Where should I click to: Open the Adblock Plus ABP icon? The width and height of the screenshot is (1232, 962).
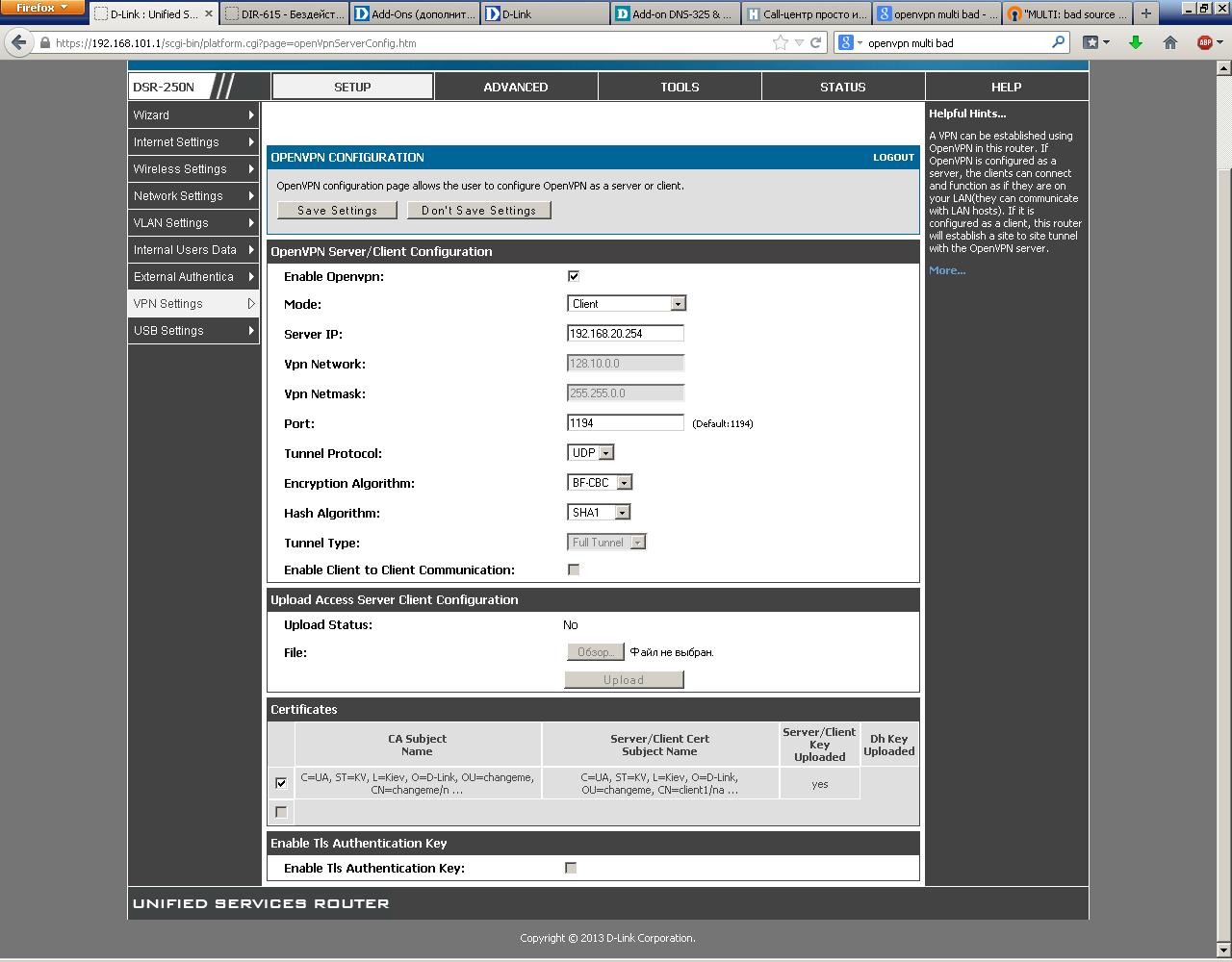[1204, 42]
